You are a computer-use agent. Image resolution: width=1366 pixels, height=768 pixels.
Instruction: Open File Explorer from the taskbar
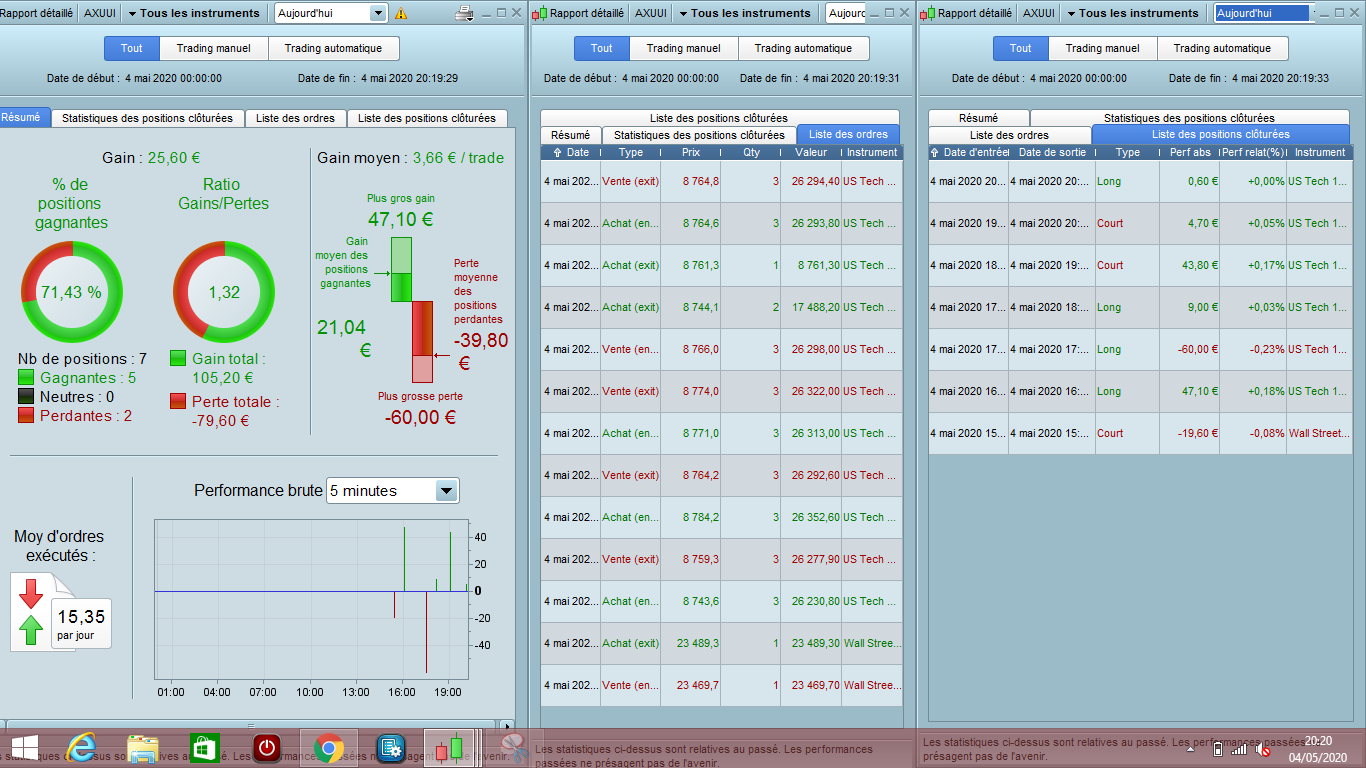(142, 748)
